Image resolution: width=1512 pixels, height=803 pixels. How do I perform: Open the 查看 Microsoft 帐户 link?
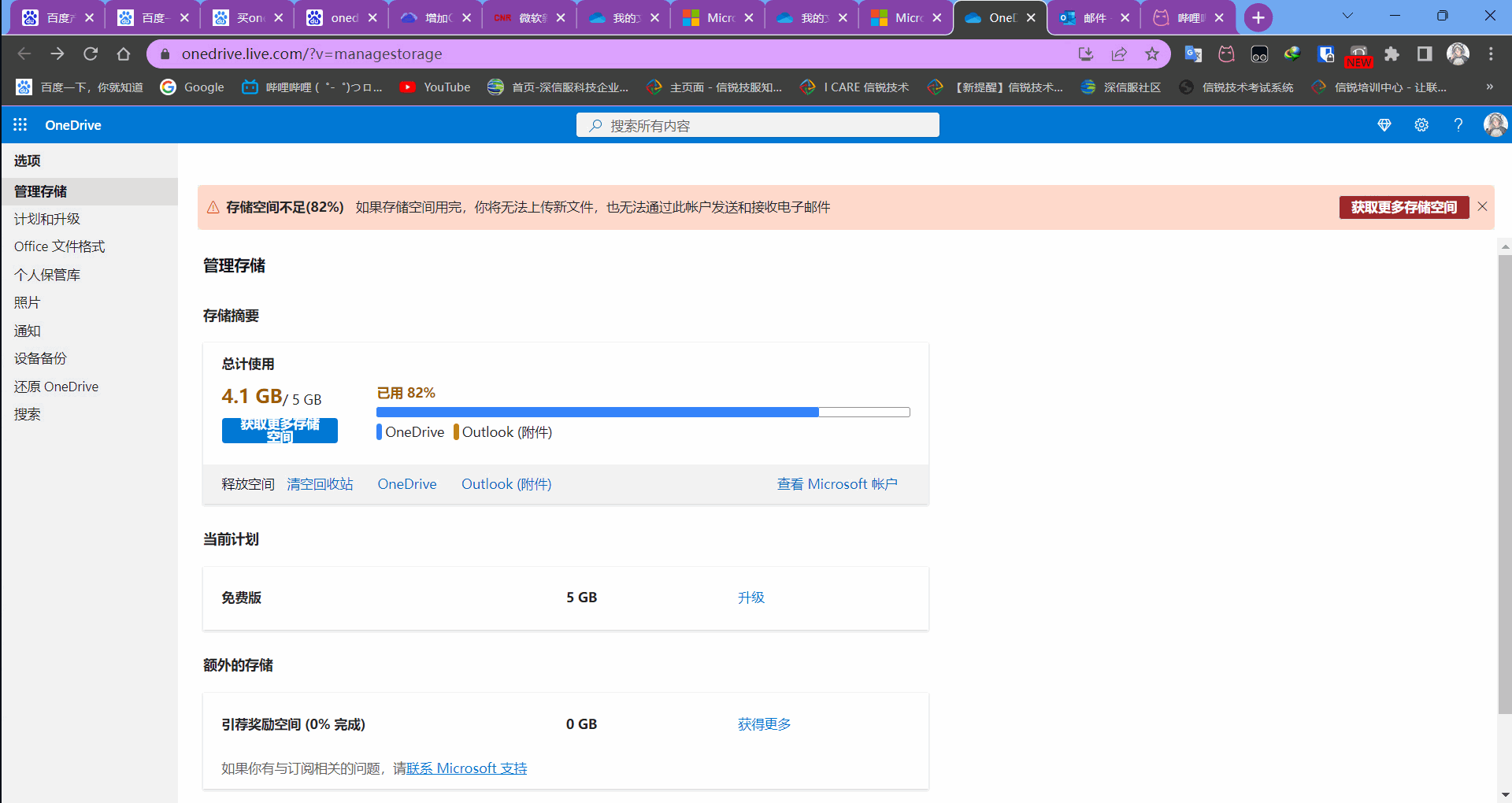837,484
